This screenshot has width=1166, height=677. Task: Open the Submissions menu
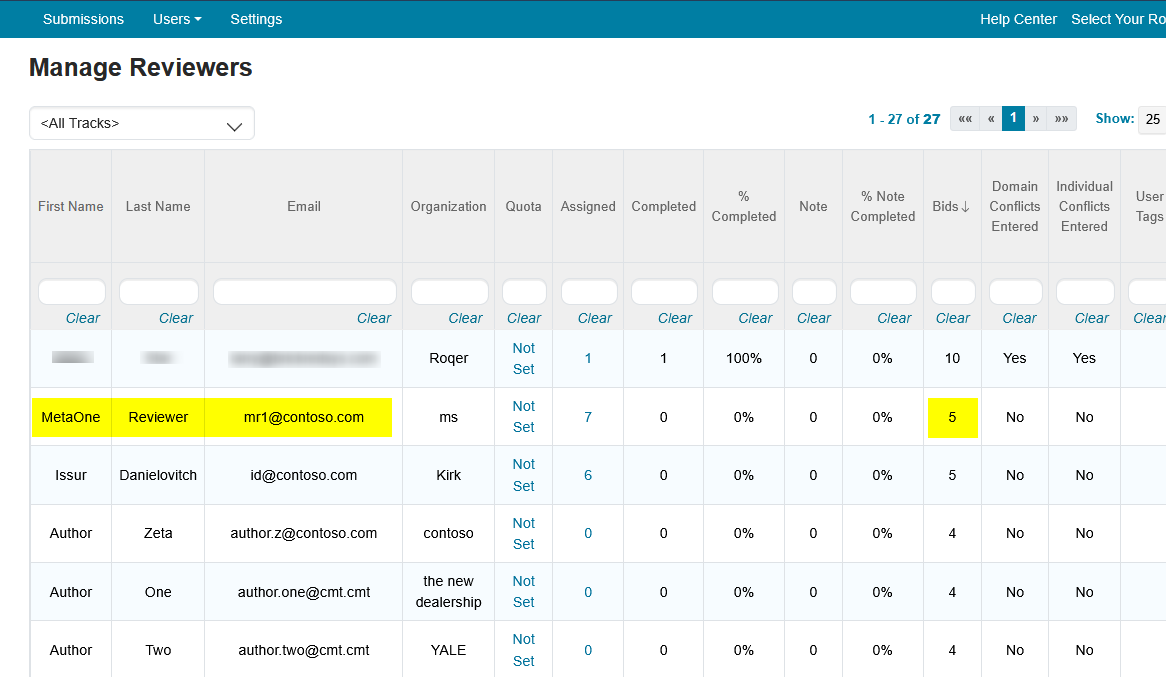coord(83,18)
